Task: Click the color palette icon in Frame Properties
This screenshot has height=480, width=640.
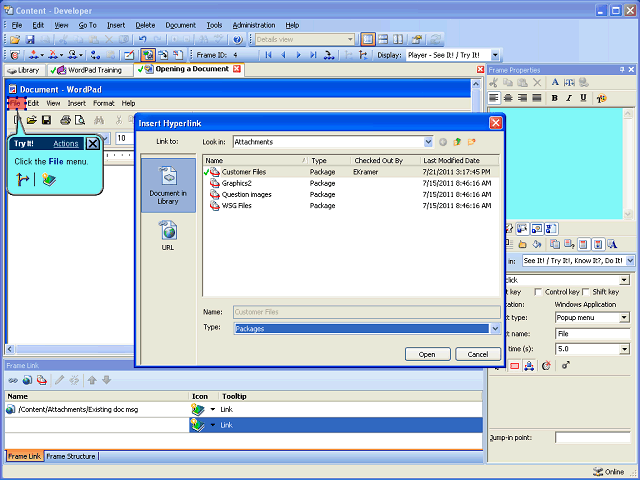Action: click(x=601, y=98)
